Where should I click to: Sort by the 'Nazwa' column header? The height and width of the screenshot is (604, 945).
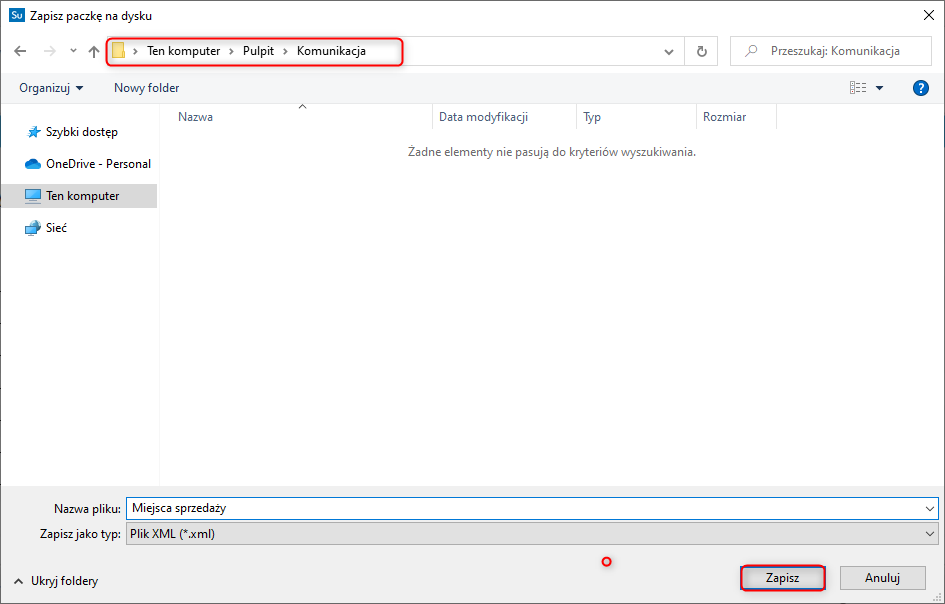tap(302, 117)
